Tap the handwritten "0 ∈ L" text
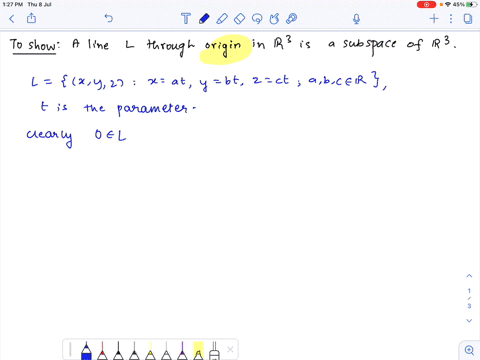Image resolution: width=480 pixels, height=360 pixels. coord(110,135)
